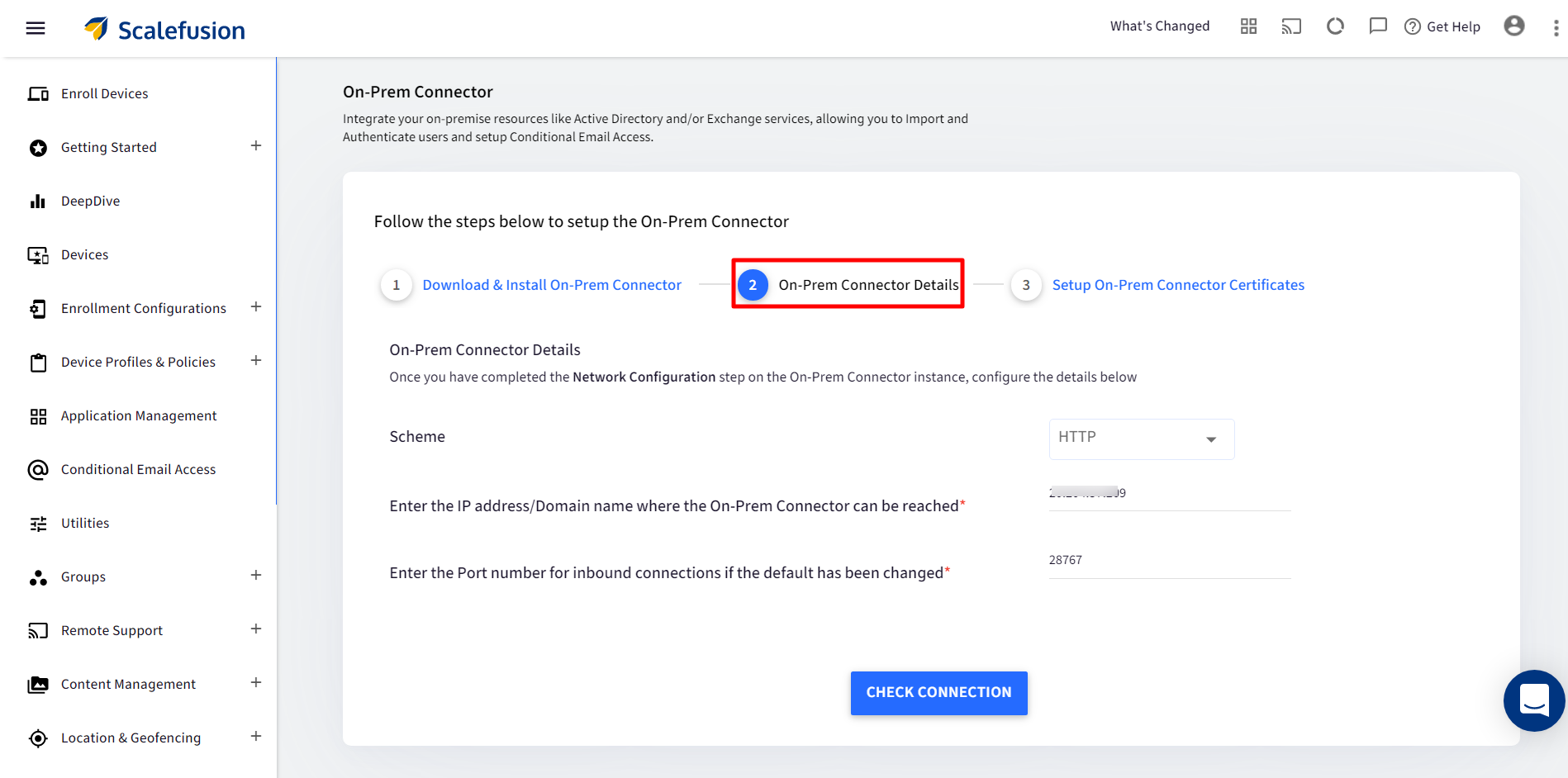Image resolution: width=1568 pixels, height=778 pixels.
Task: Click the Getting Started star icon
Action: (38, 148)
